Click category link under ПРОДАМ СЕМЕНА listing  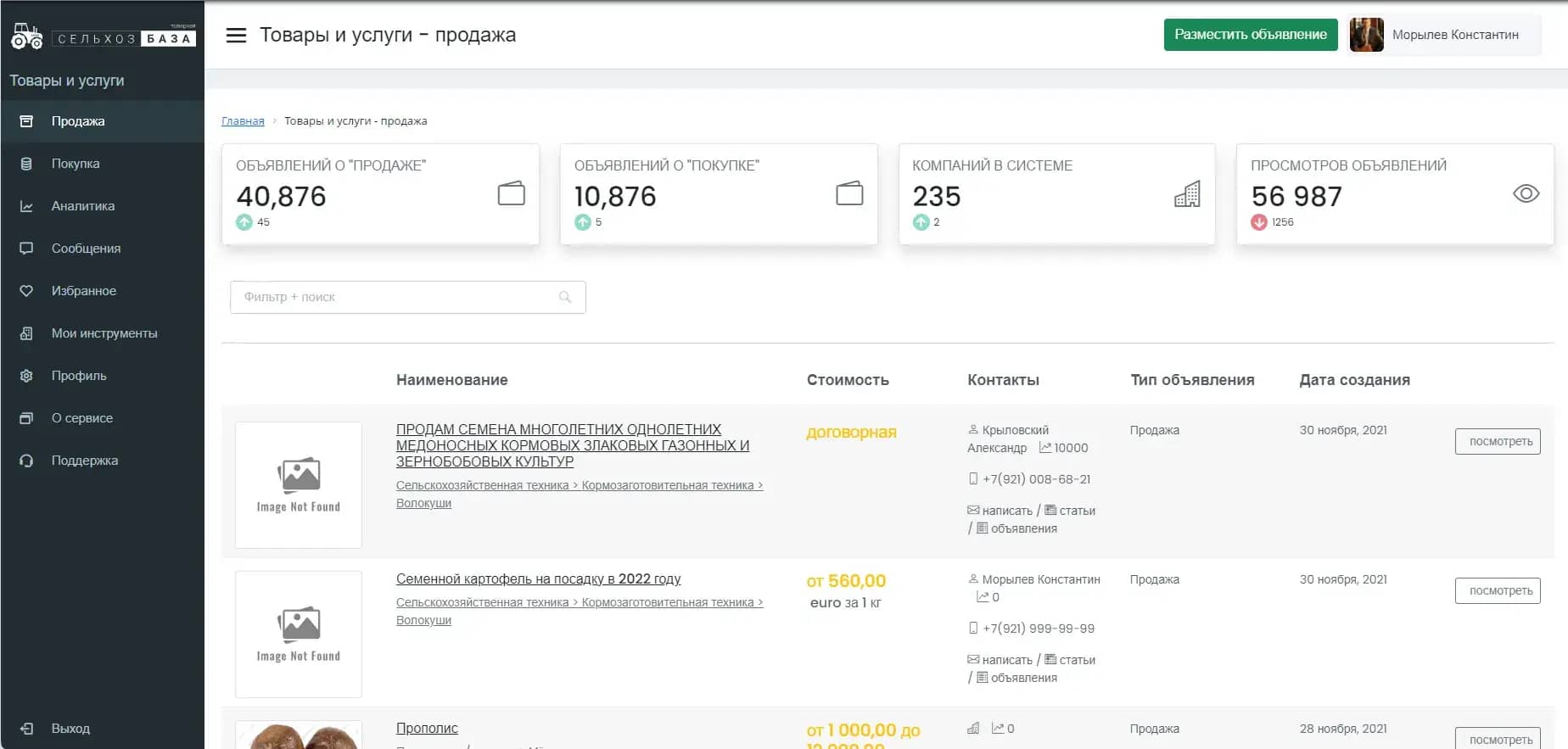click(x=580, y=494)
